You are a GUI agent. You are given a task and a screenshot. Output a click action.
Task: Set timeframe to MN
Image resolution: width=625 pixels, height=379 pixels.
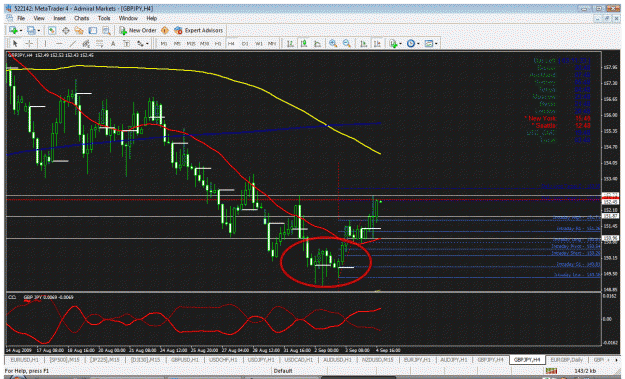[272, 43]
